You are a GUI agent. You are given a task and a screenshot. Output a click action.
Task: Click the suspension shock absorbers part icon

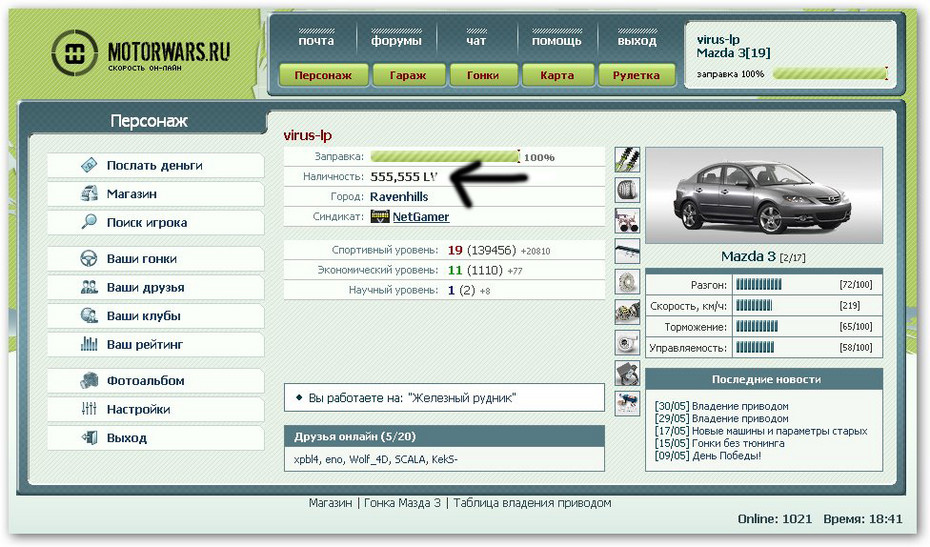627,160
